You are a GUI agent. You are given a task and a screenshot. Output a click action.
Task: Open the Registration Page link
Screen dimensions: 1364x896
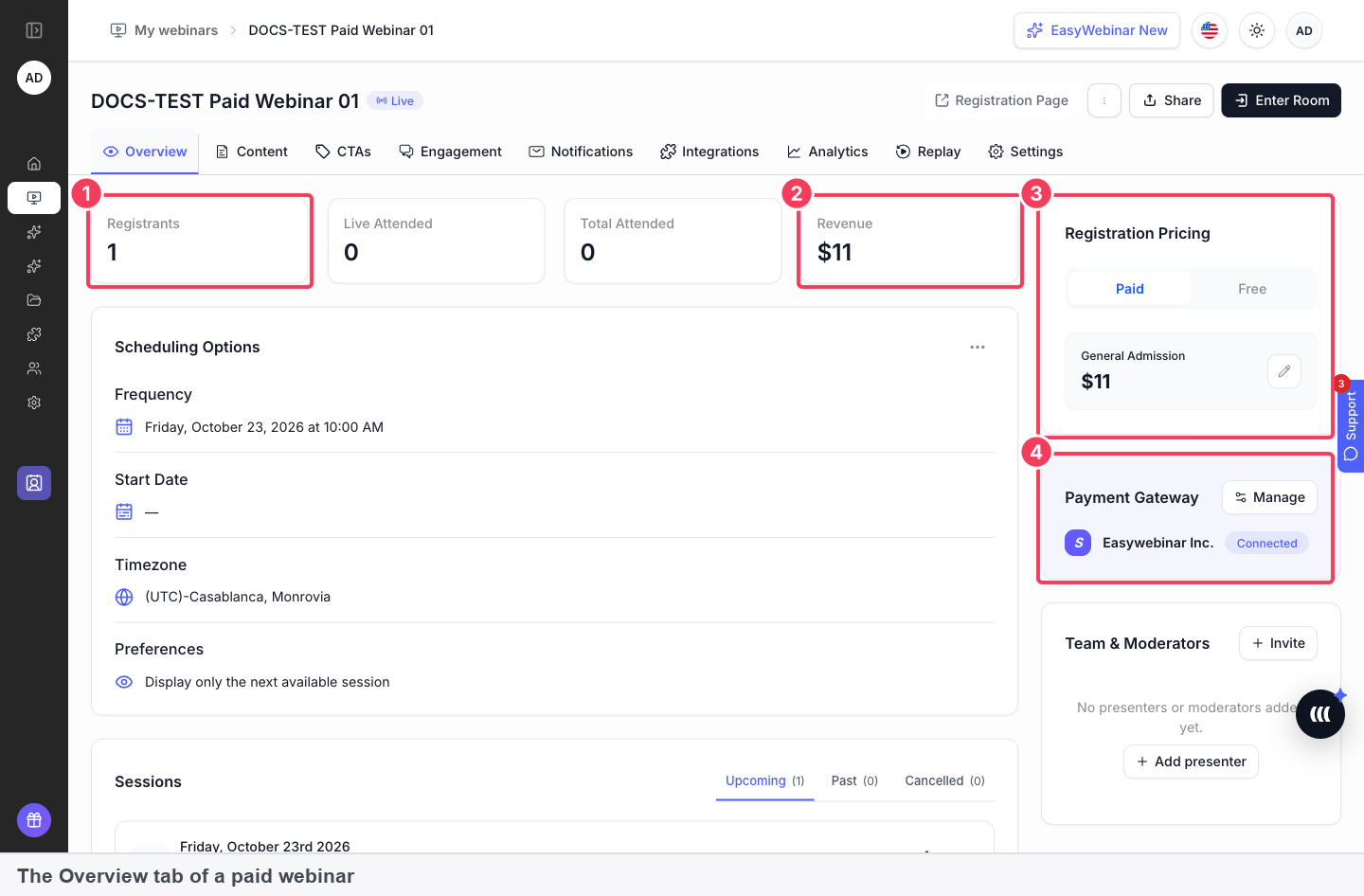click(1001, 100)
